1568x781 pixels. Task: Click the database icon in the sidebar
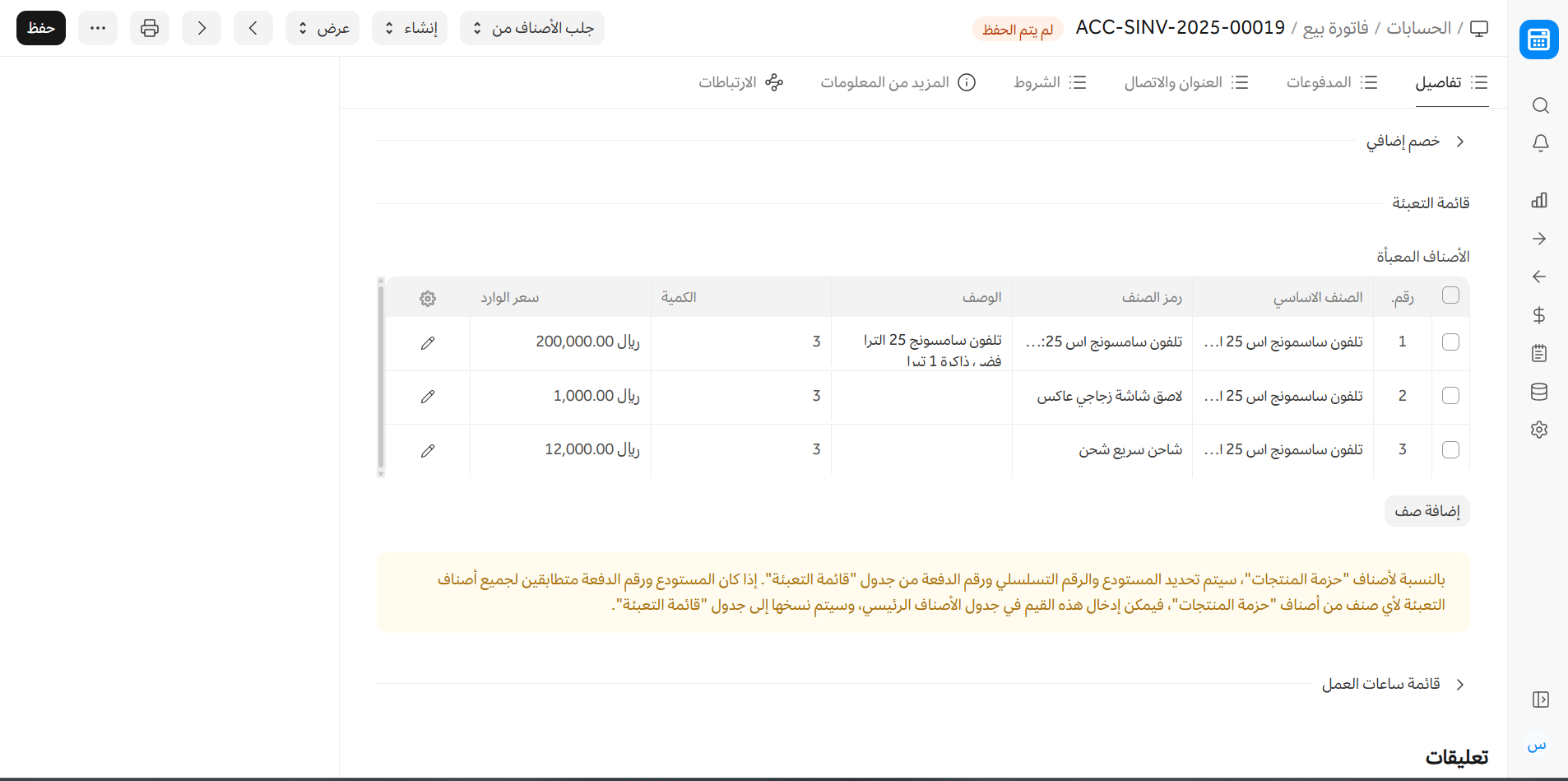(x=1539, y=392)
